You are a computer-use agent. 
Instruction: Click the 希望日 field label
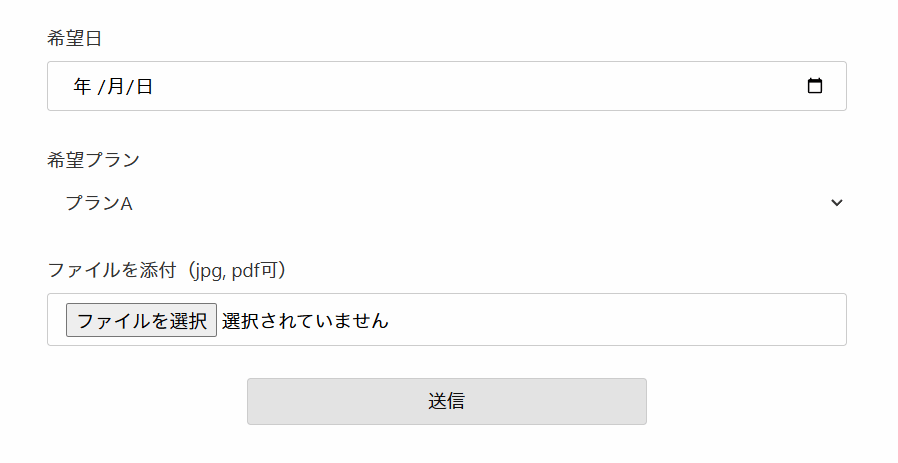point(74,38)
